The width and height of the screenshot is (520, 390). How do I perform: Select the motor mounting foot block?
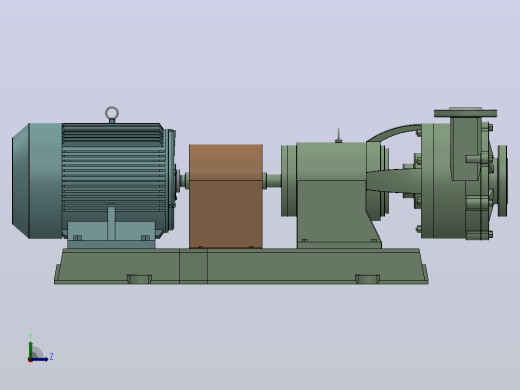(x=111, y=235)
